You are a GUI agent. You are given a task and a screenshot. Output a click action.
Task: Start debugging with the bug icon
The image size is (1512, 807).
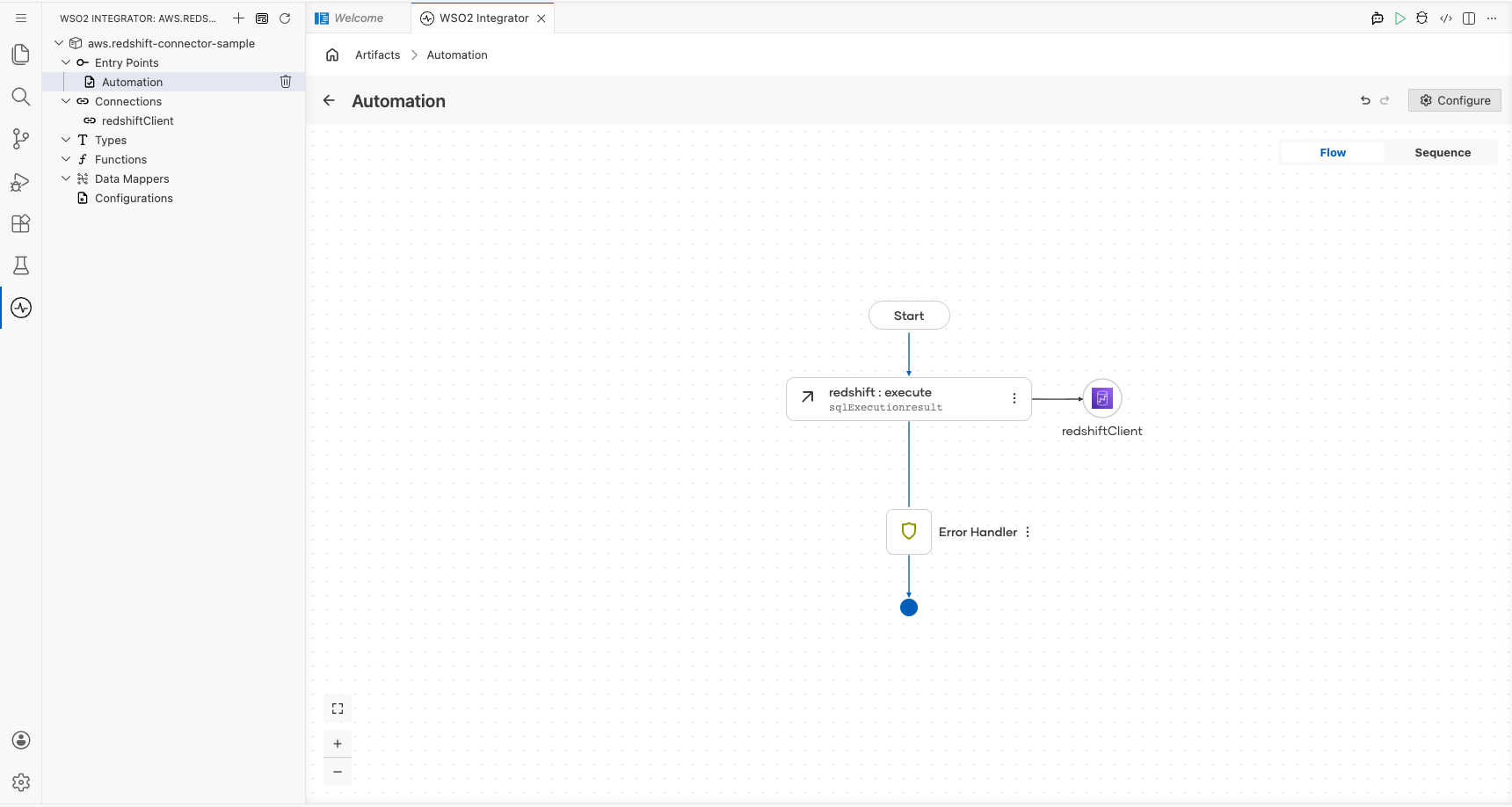(1422, 18)
